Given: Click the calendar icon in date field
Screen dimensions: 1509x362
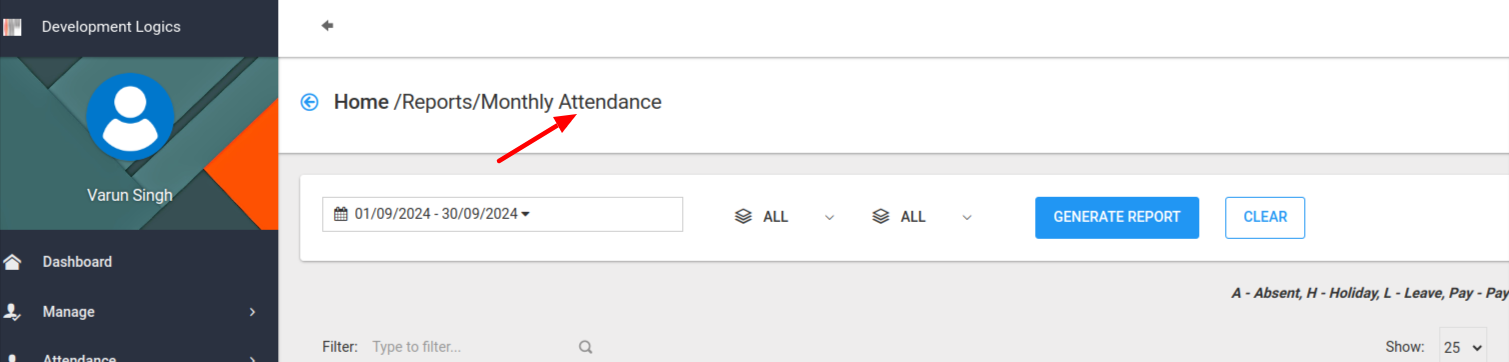Looking at the screenshot, I should (340, 214).
